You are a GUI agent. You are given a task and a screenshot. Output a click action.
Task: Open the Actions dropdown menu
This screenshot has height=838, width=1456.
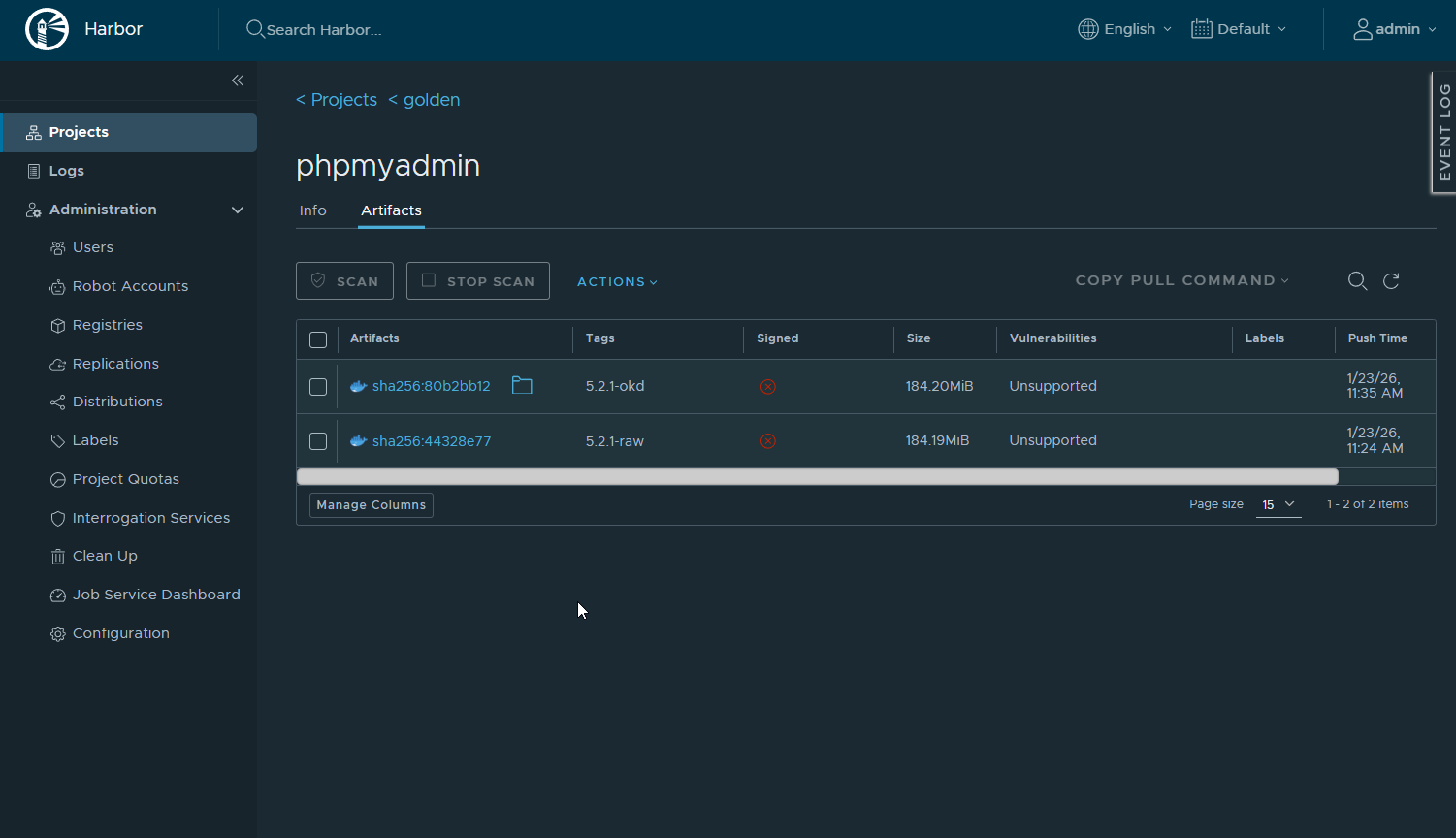tap(617, 281)
